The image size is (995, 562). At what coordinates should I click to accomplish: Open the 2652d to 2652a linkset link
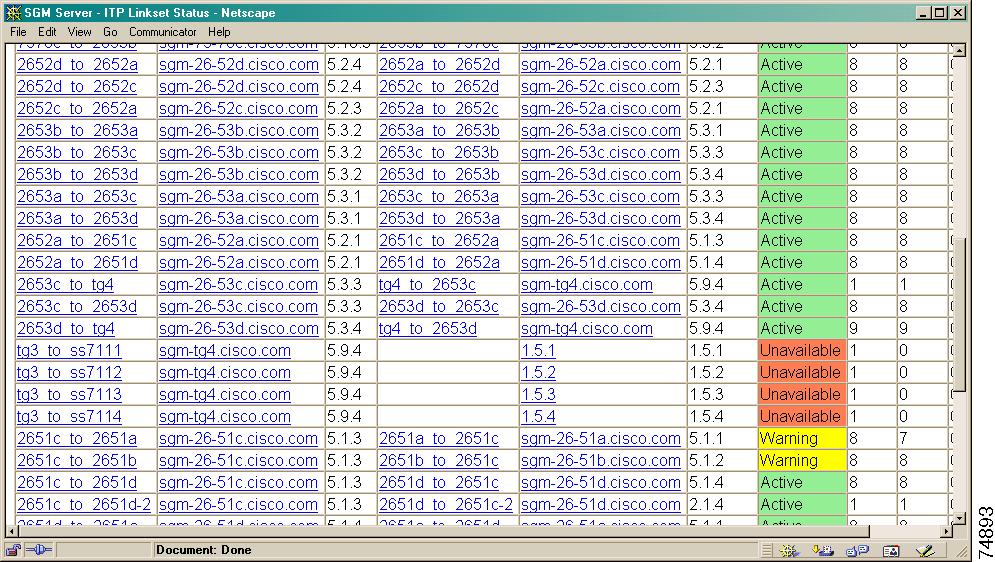coord(77,65)
